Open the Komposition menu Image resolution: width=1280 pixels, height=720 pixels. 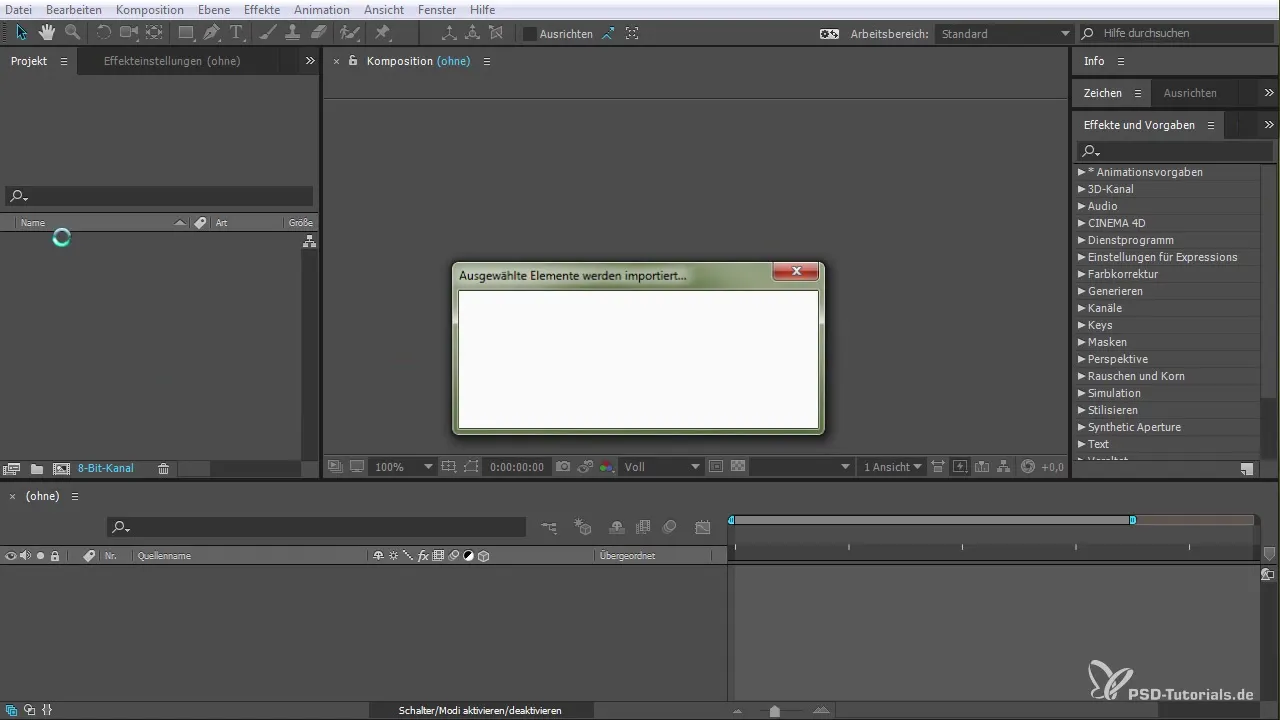click(x=150, y=9)
